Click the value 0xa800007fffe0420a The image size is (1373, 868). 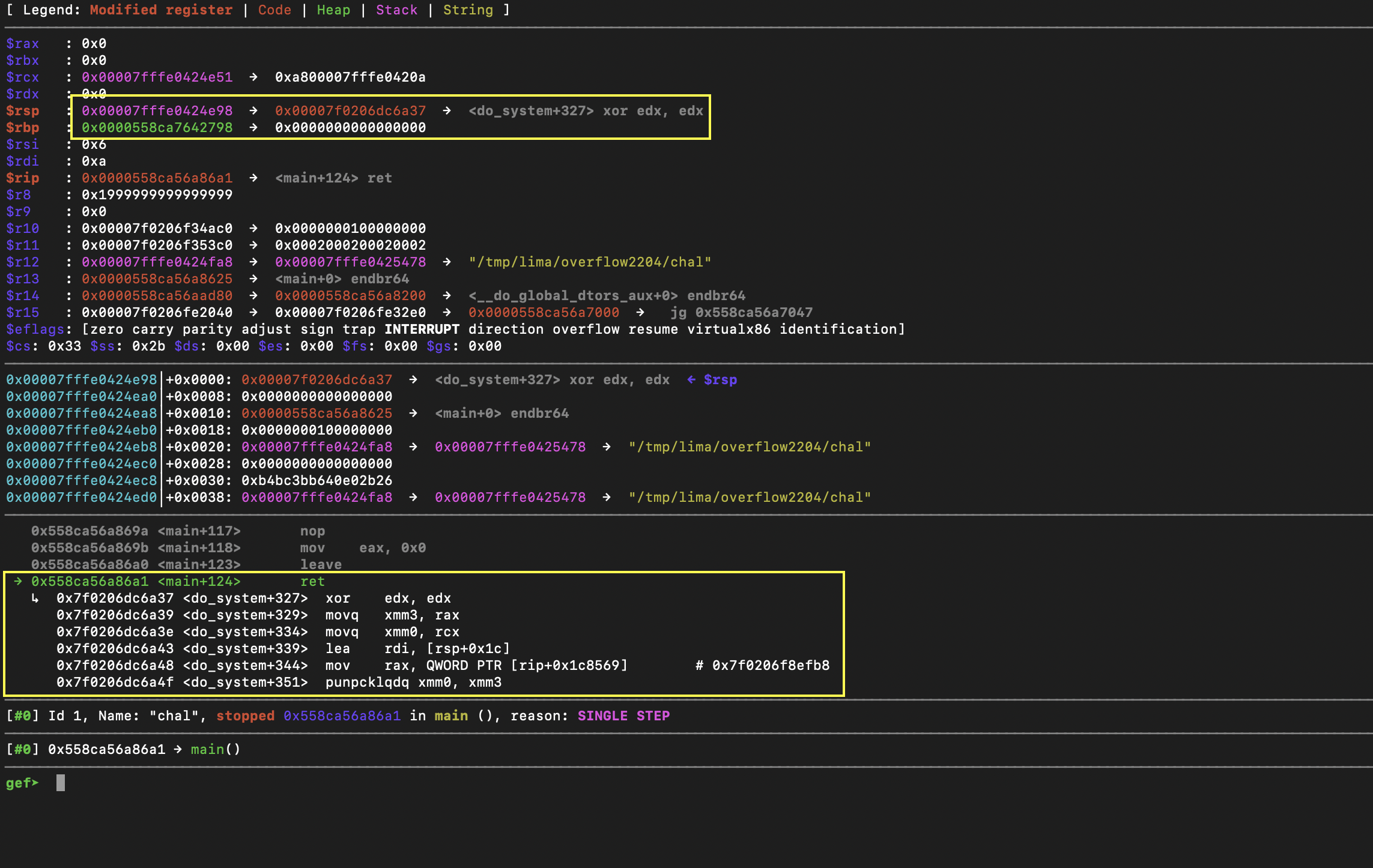click(350, 77)
